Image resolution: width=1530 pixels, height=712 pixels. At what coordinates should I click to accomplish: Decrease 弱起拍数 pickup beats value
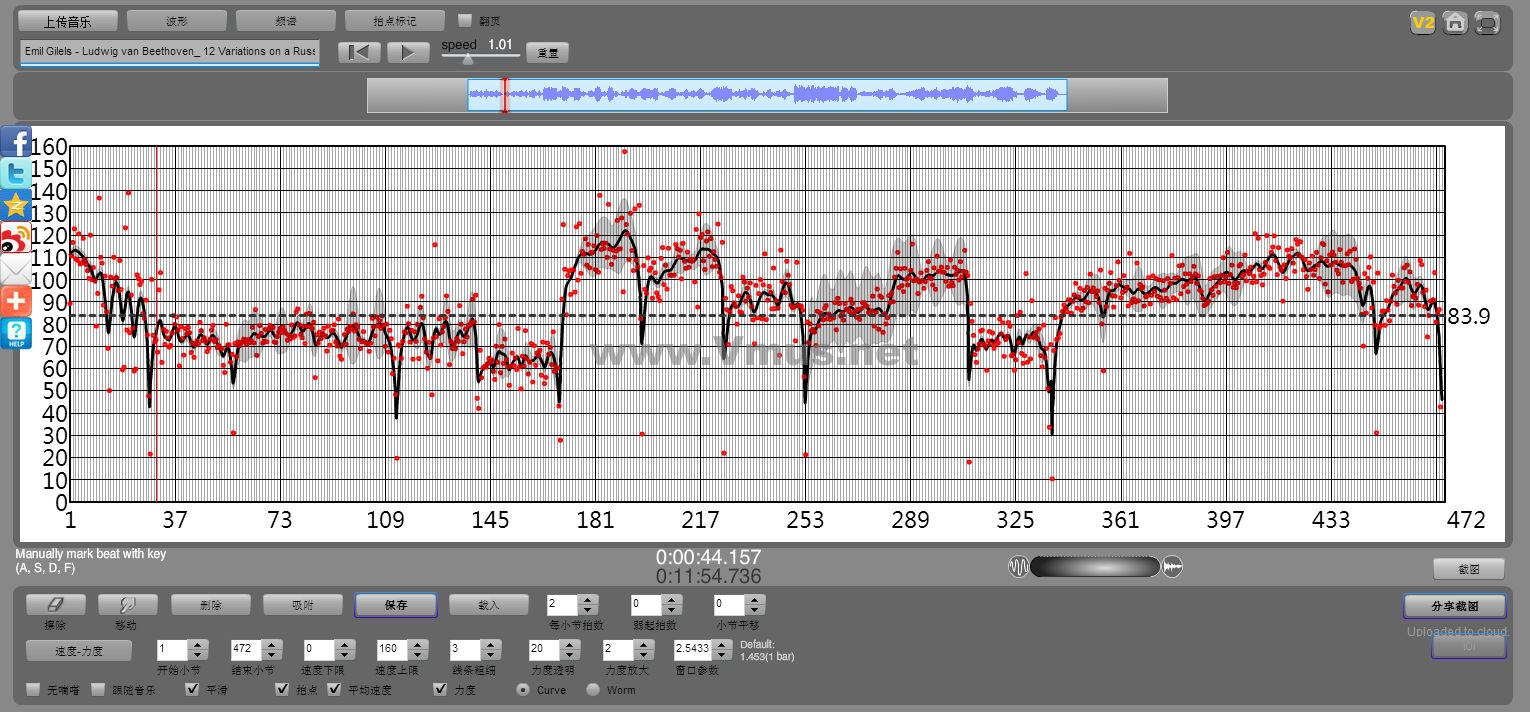click(672, 609)
